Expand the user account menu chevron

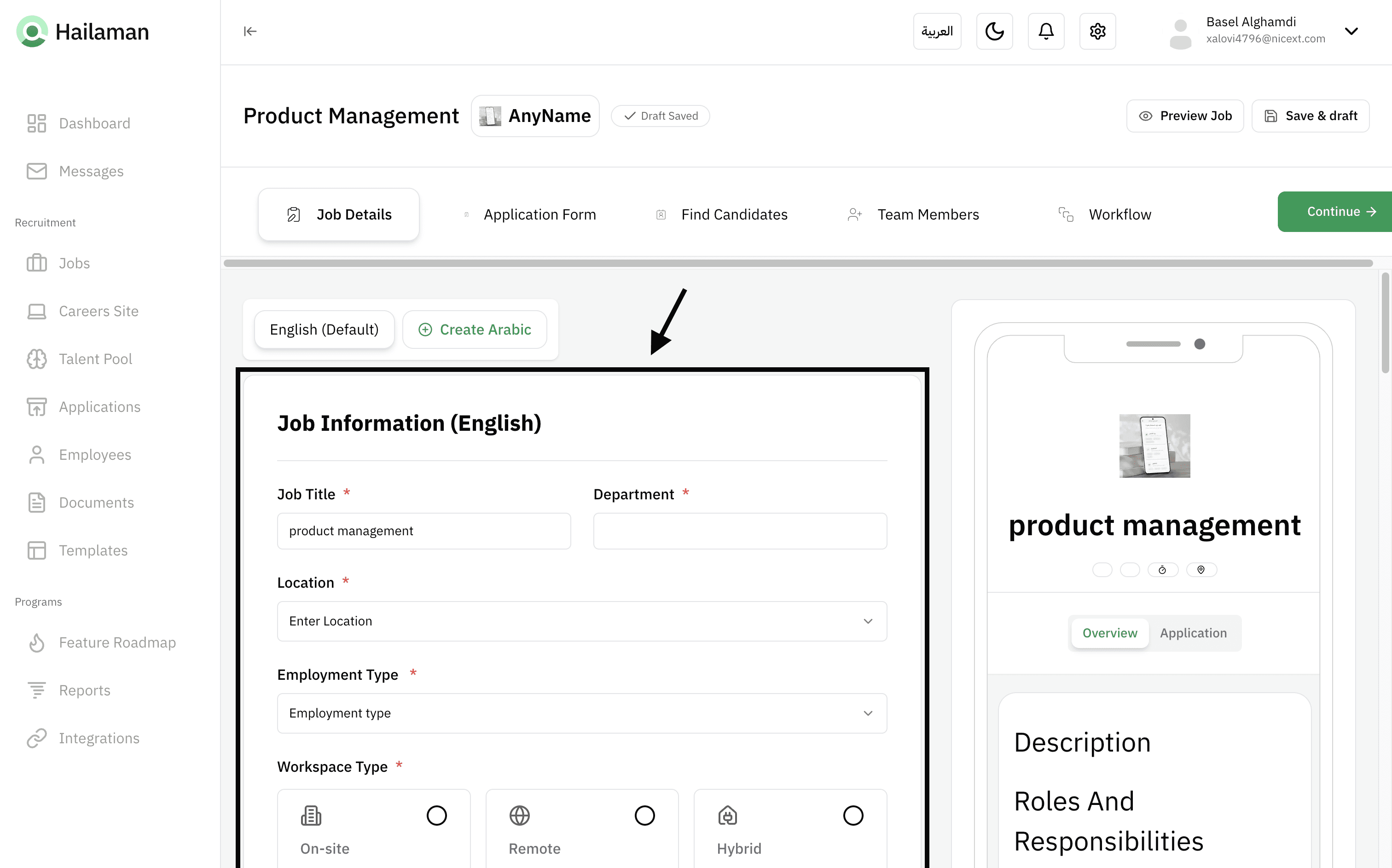pos(1351,32)
